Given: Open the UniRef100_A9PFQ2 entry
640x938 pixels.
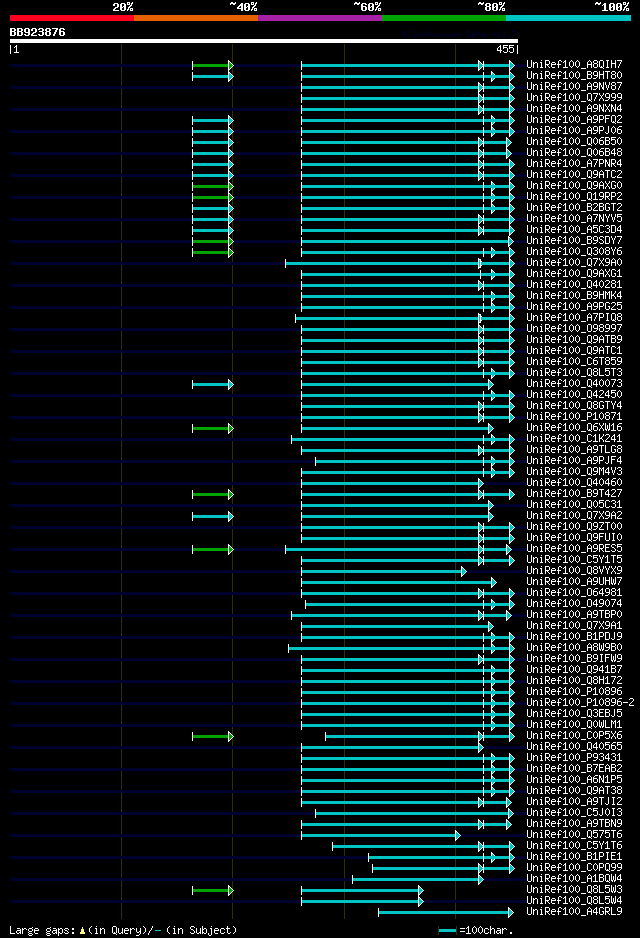Looking at the screenshot, I should click(574, 120).
